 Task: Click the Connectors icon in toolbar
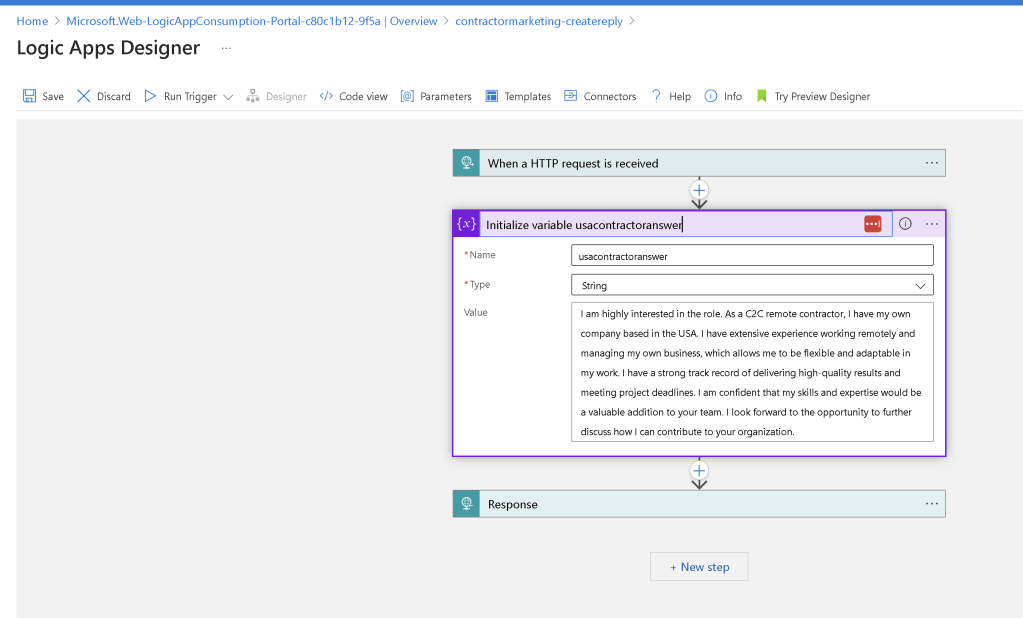pyautogui.click(x=570, y=96)
